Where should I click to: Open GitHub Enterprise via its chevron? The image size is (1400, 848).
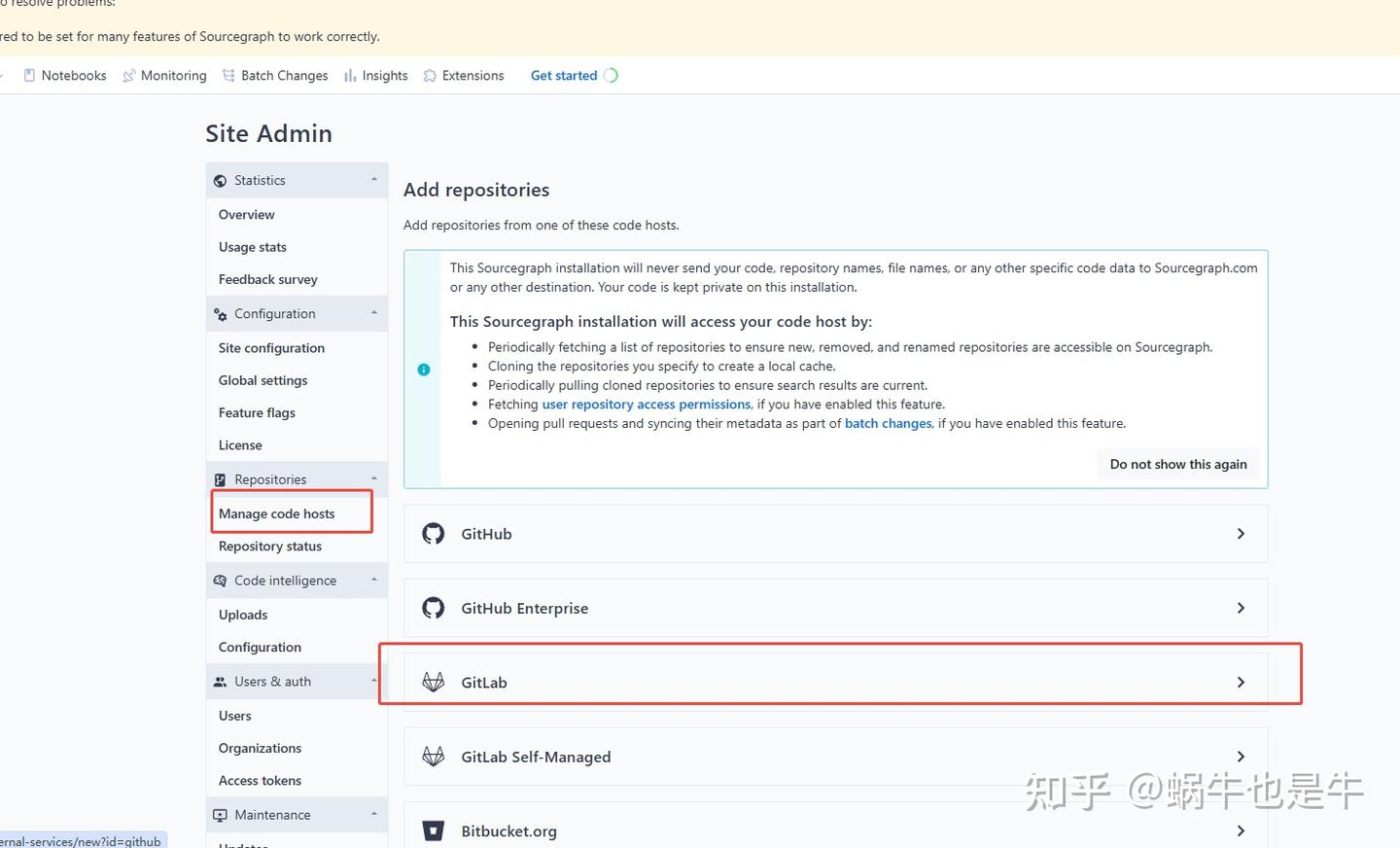tap(1241, 608)
